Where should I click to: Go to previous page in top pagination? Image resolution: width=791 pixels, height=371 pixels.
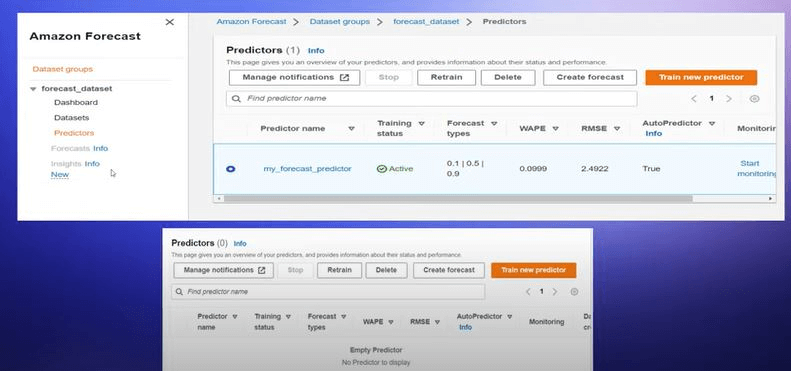[694, 98]
